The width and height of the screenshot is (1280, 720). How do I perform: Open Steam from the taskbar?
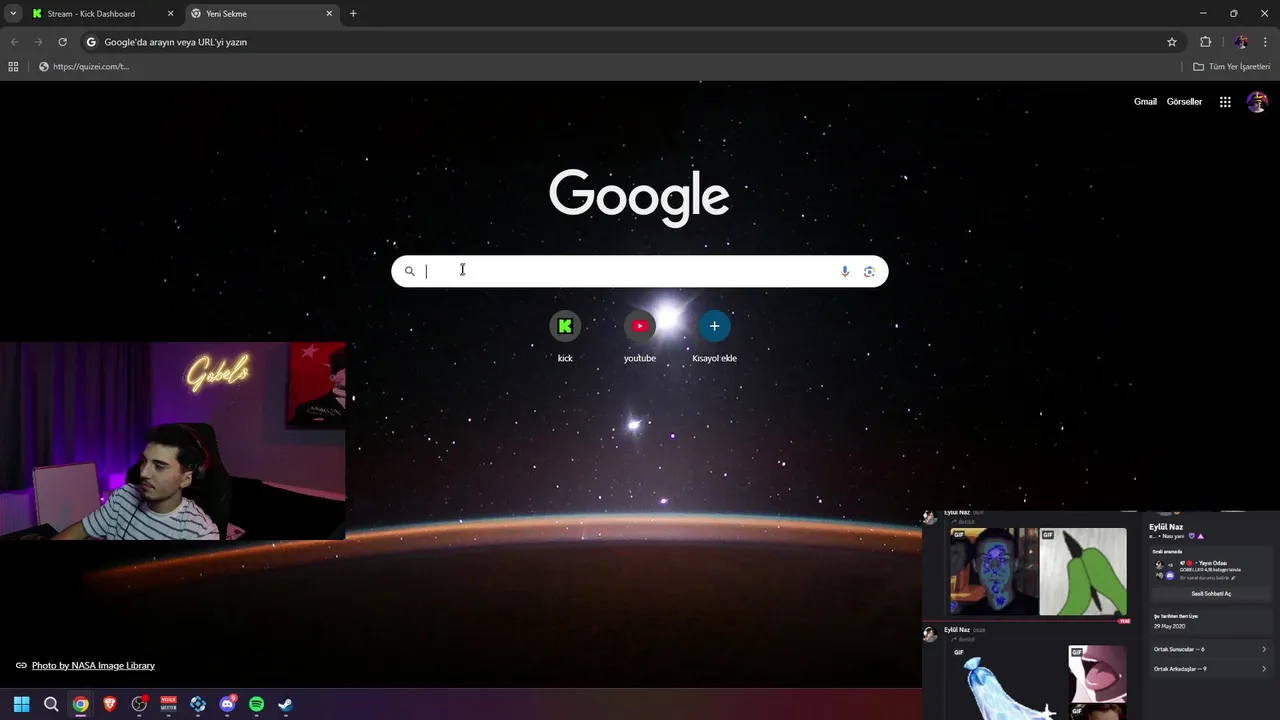(x=285, y=704)
